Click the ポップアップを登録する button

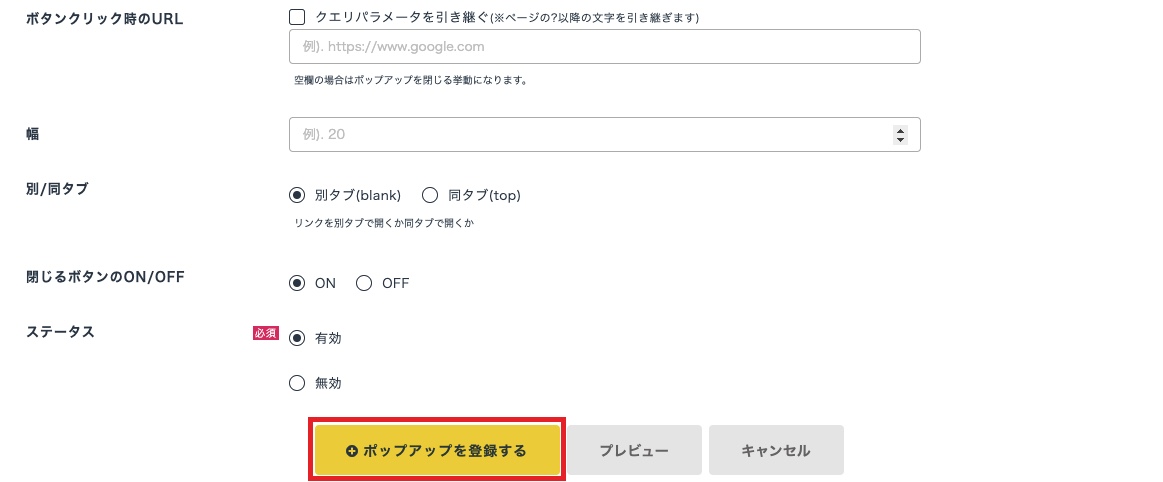pos(437,450)
